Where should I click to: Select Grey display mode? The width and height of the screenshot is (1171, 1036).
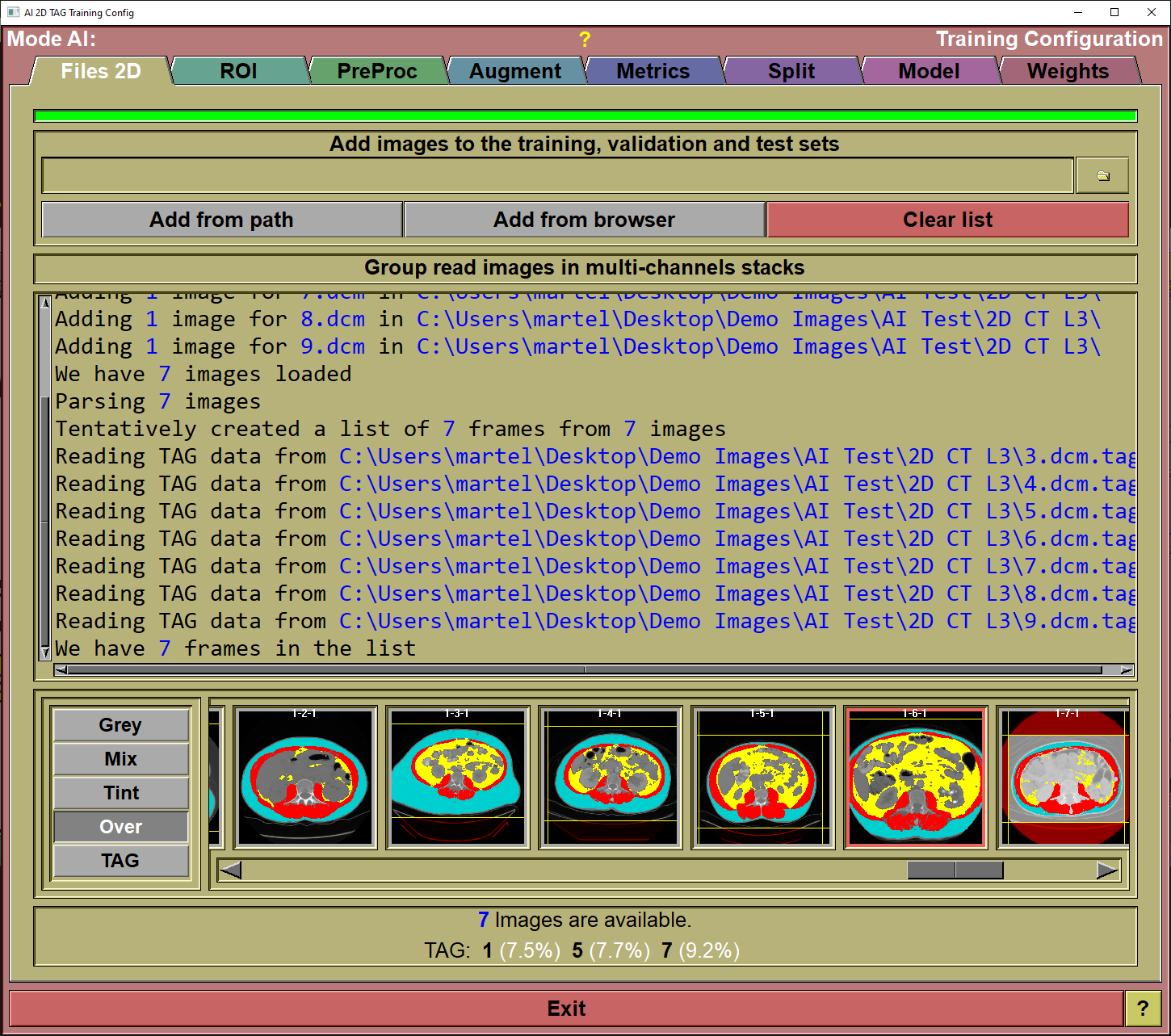click(x=121, y=725)
